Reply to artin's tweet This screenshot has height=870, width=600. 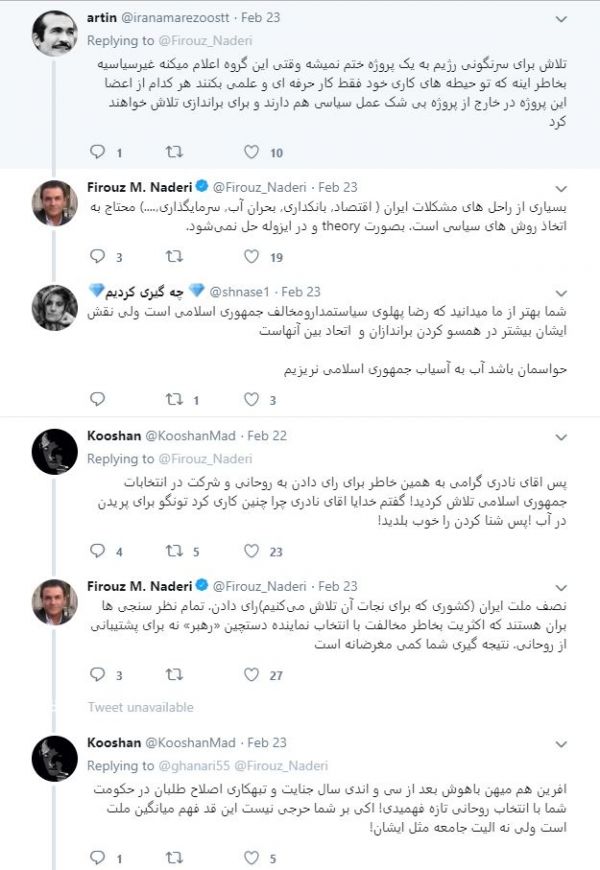97,153
